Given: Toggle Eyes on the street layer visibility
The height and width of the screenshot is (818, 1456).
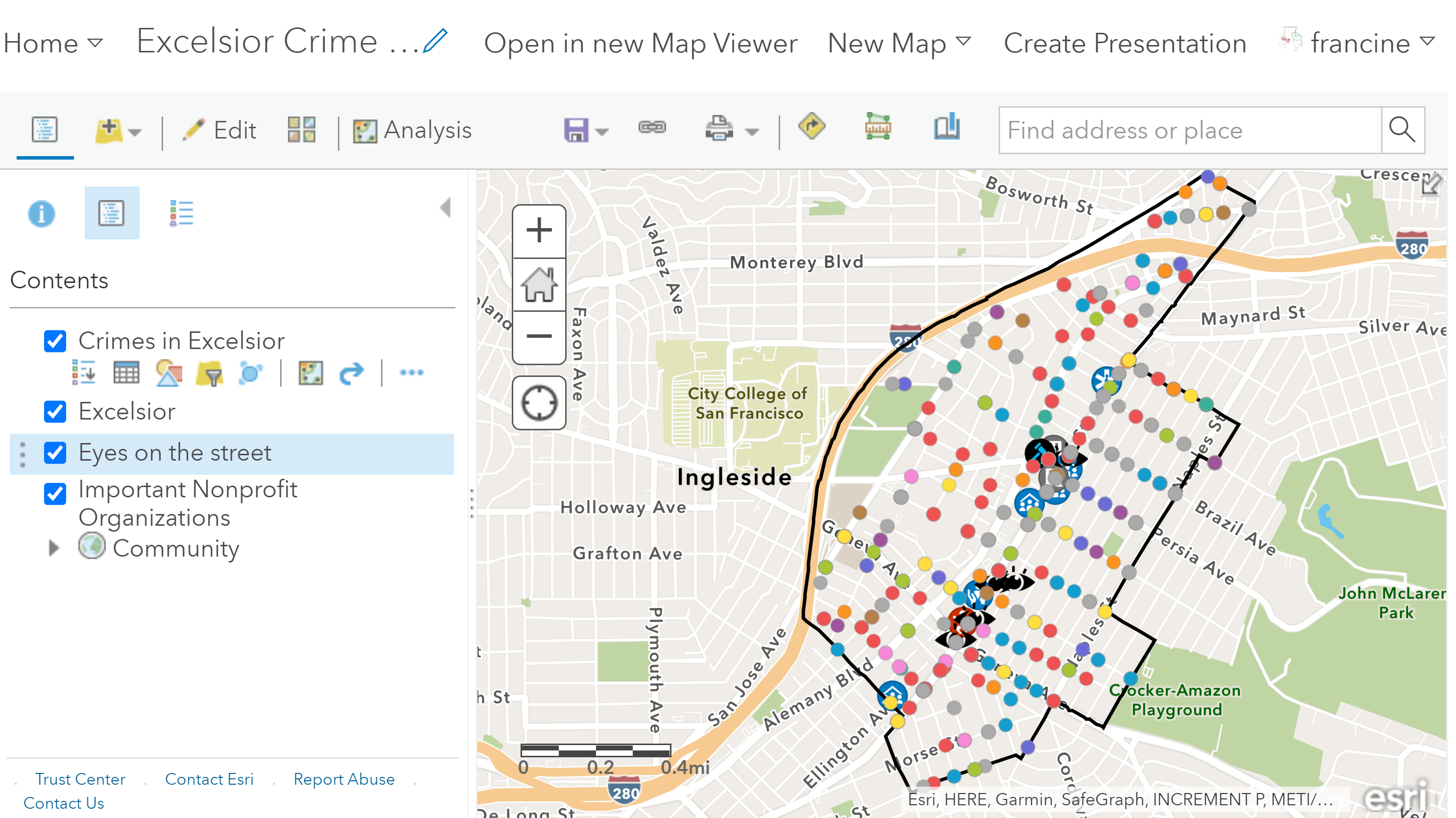Looking at the screenshot, I should click(55, 453).
